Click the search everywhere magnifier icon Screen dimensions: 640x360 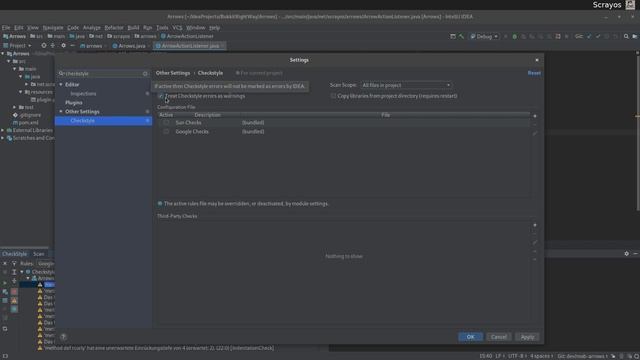626,36
